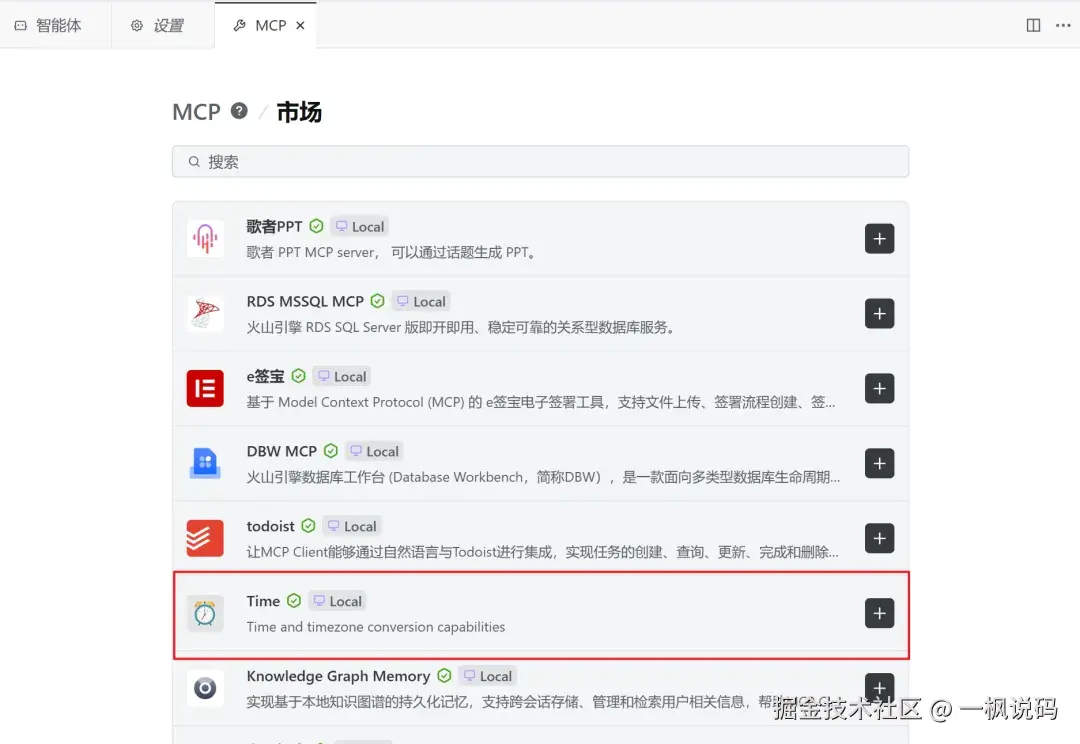Click the verified badge next to DBW MCP
The height and width of the screenshot is (744, 1080).
pos(331,451)
